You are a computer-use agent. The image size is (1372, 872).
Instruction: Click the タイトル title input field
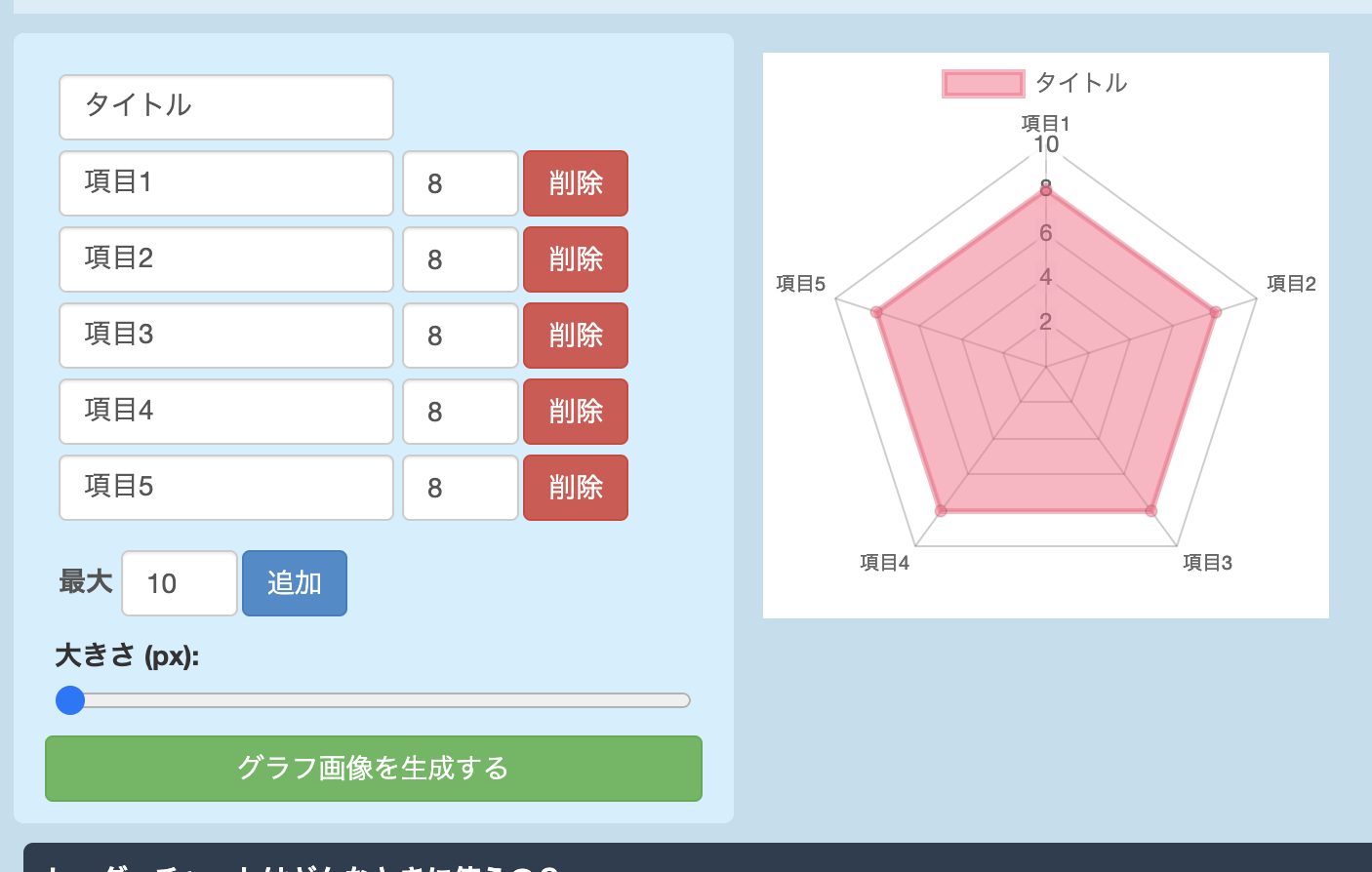(x=225, y=106)
